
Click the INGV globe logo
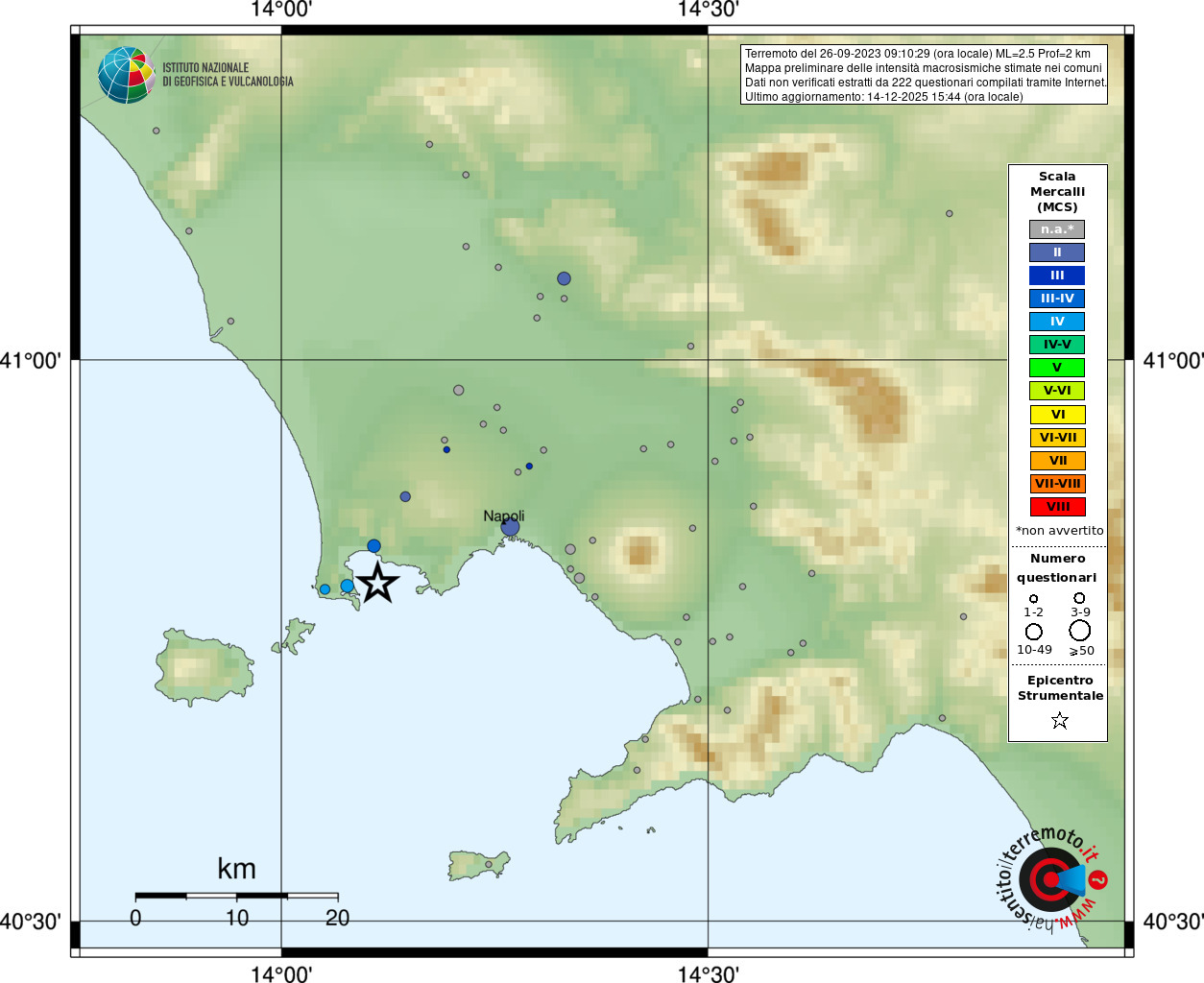coord(126,75)
